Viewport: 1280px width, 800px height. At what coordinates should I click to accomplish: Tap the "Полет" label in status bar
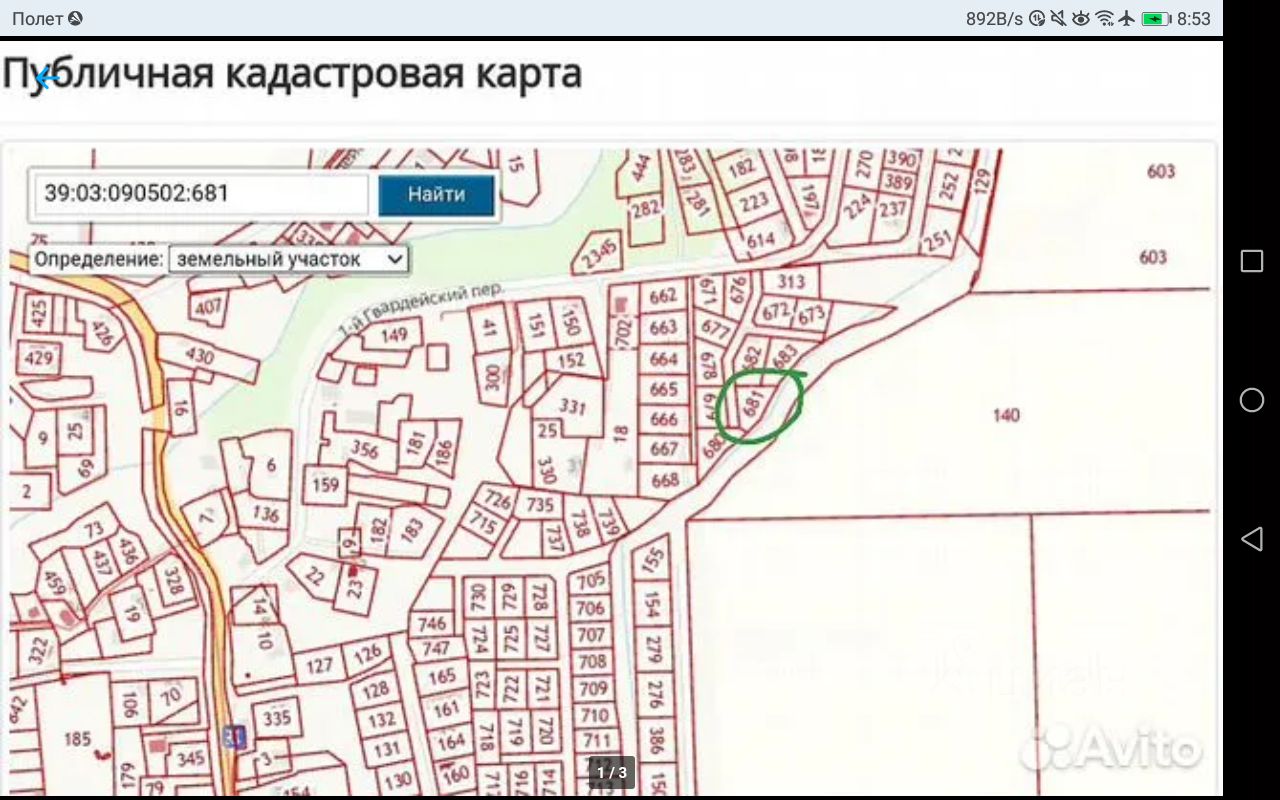point(38,18)
